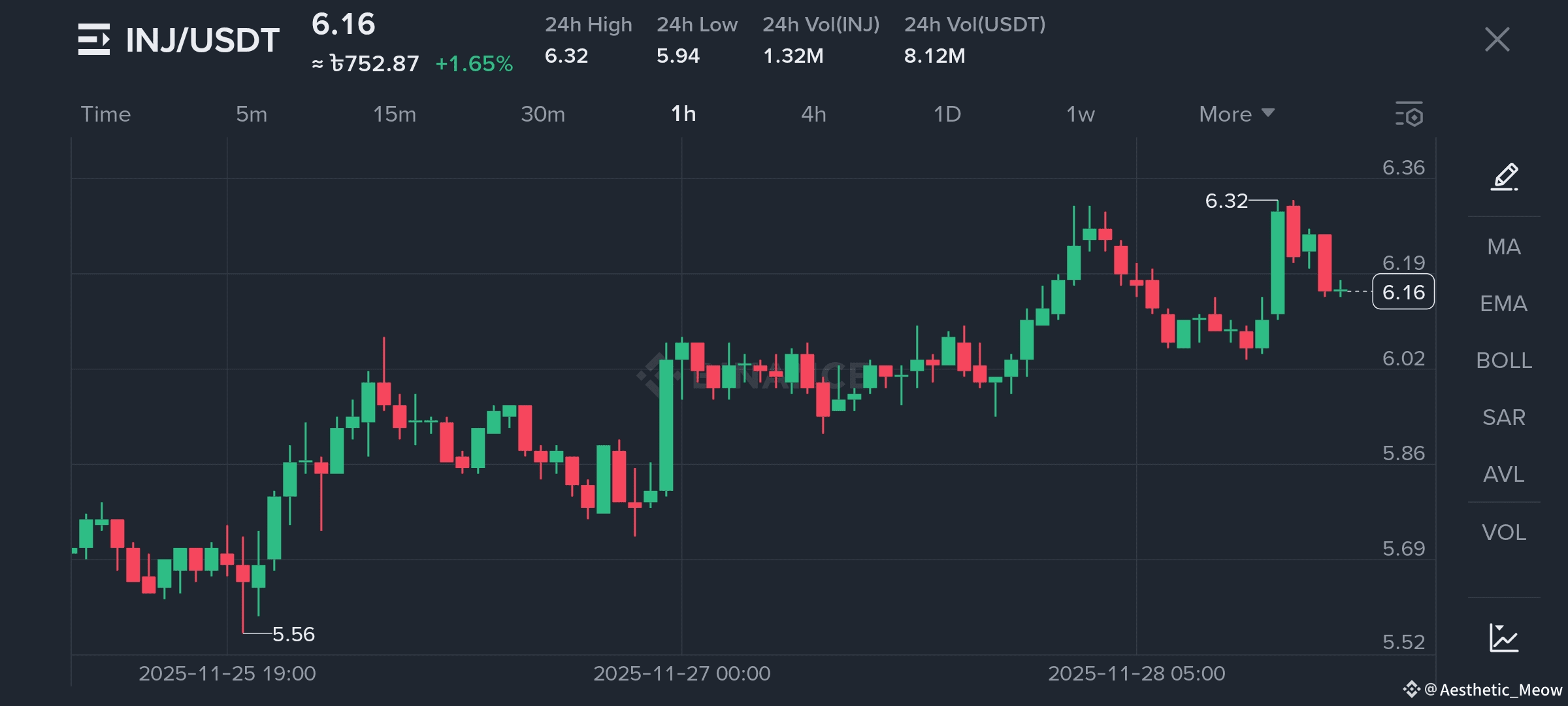The image size is (1568, 706).
Task: Switch to the 5m timeframe
Action: 252,114
